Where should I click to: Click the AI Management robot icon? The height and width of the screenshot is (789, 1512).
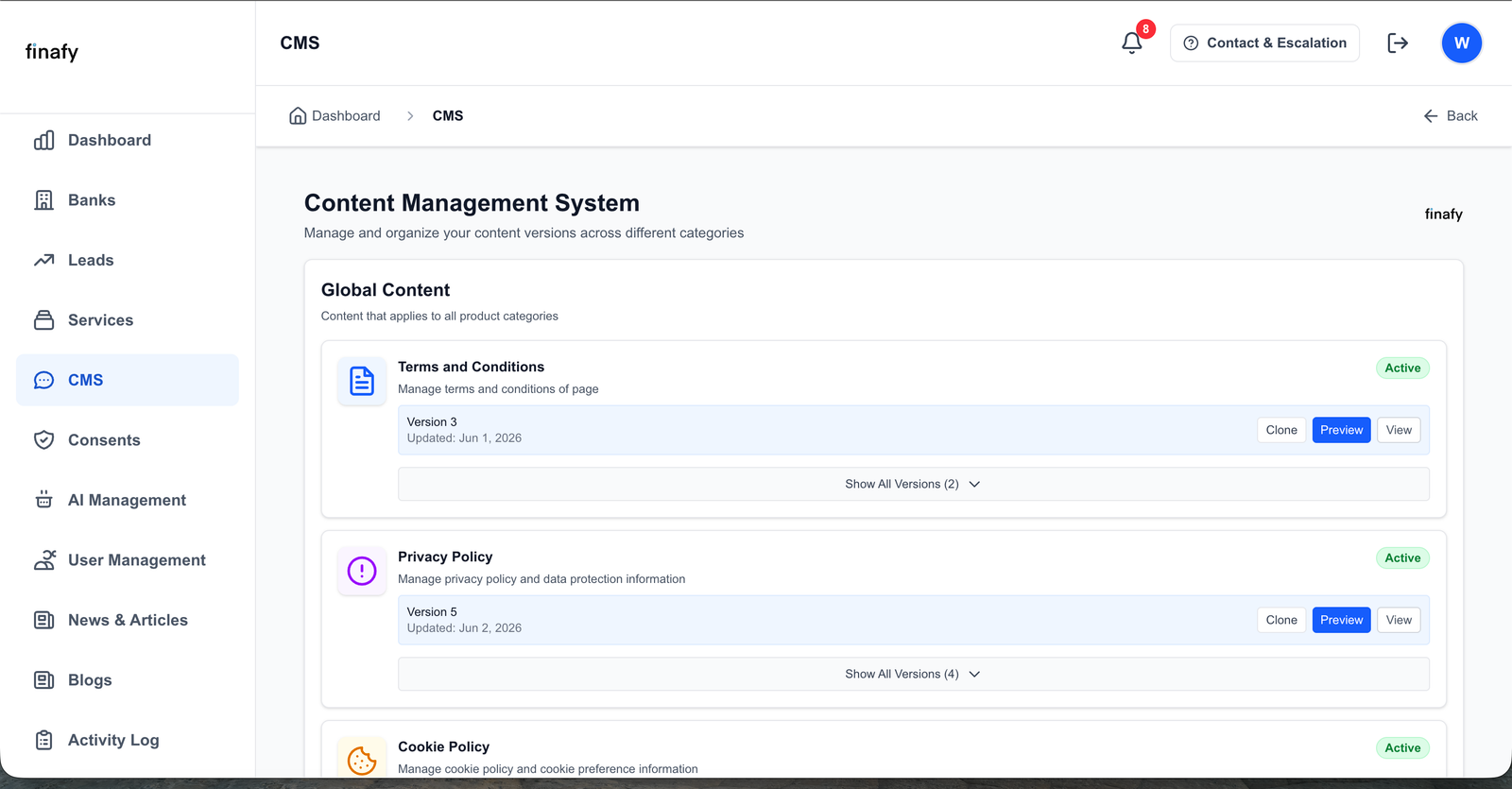pyautogui.click(x=44, y=500)
